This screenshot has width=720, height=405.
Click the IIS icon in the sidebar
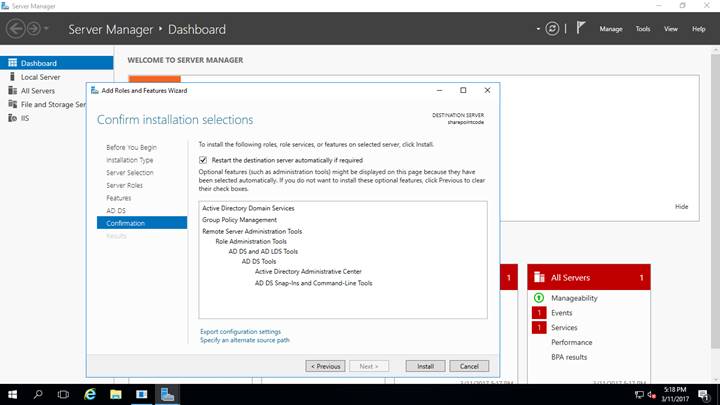pos(12,118)
